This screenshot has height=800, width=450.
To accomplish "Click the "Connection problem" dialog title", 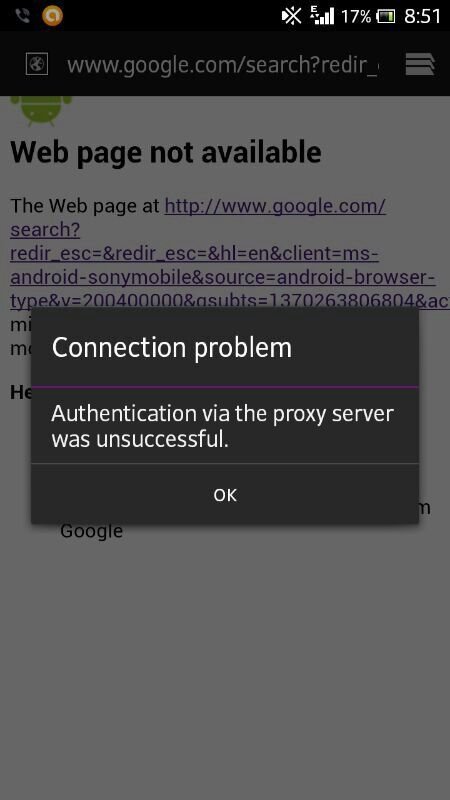I will [x=171, y=348].
